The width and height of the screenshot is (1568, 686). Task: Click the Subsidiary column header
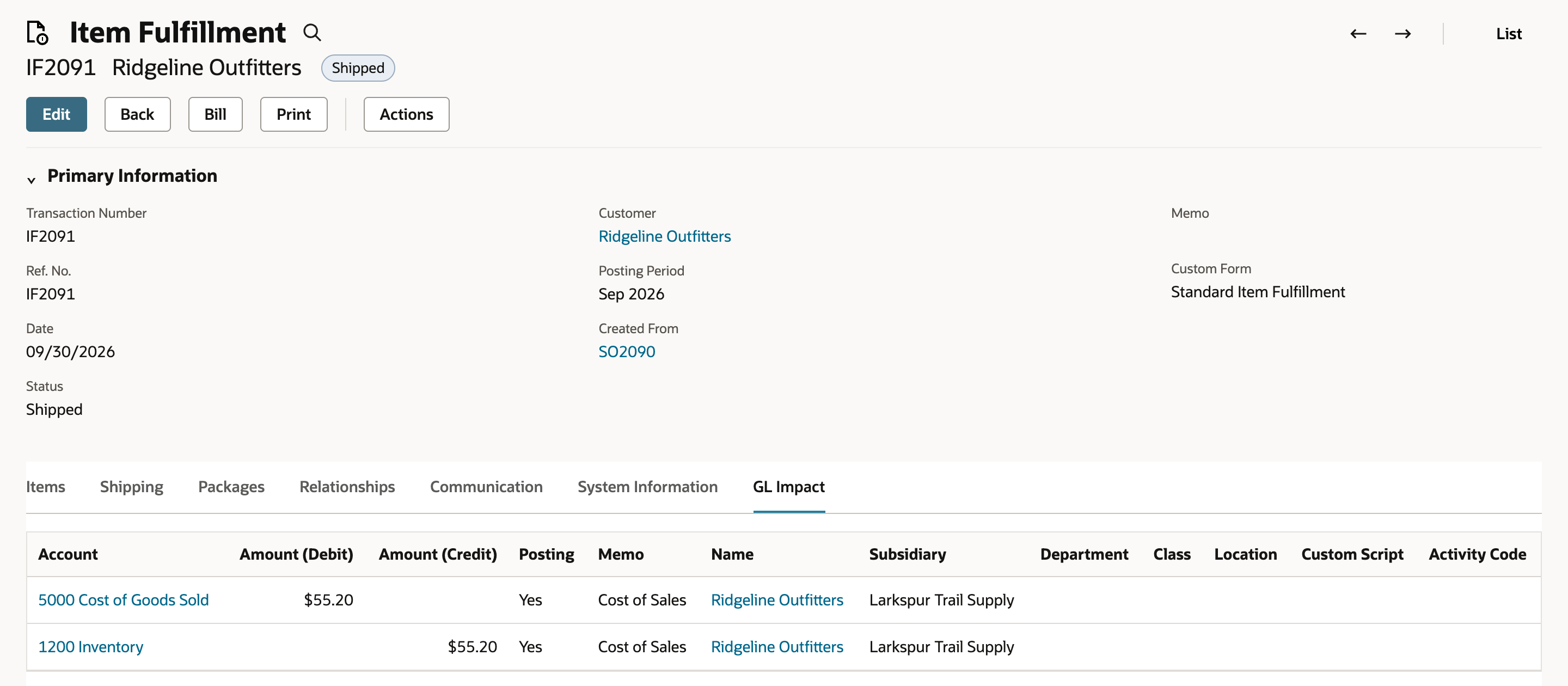(908, 555)
